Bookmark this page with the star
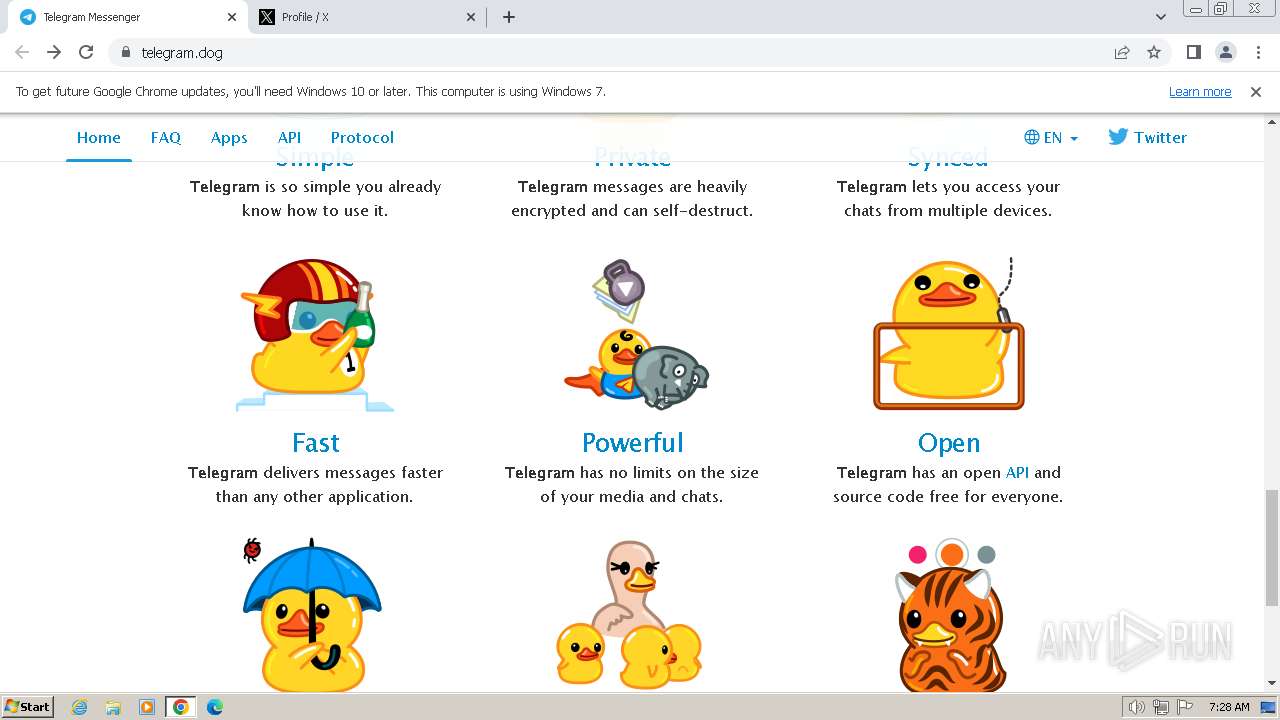 1154,52
